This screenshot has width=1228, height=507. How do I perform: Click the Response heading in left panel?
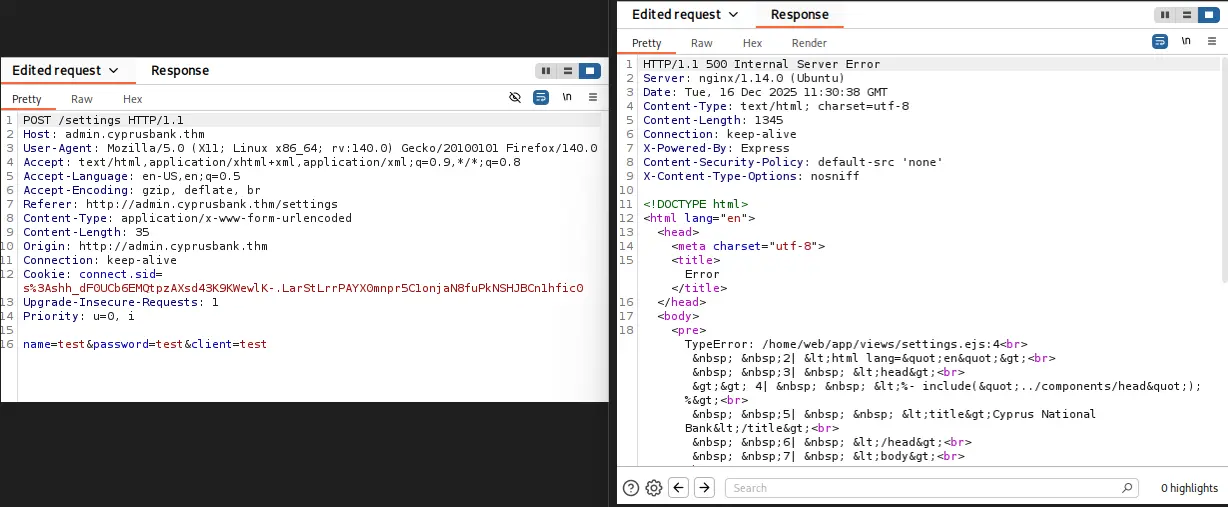tap(180, 71)
